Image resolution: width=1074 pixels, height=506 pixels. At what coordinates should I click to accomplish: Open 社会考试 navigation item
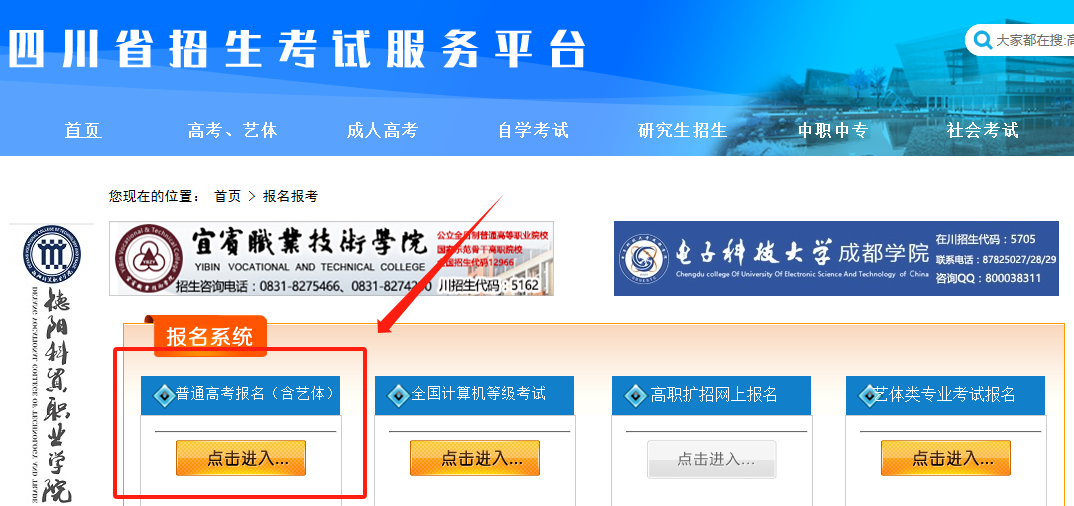tap(983, 130)
